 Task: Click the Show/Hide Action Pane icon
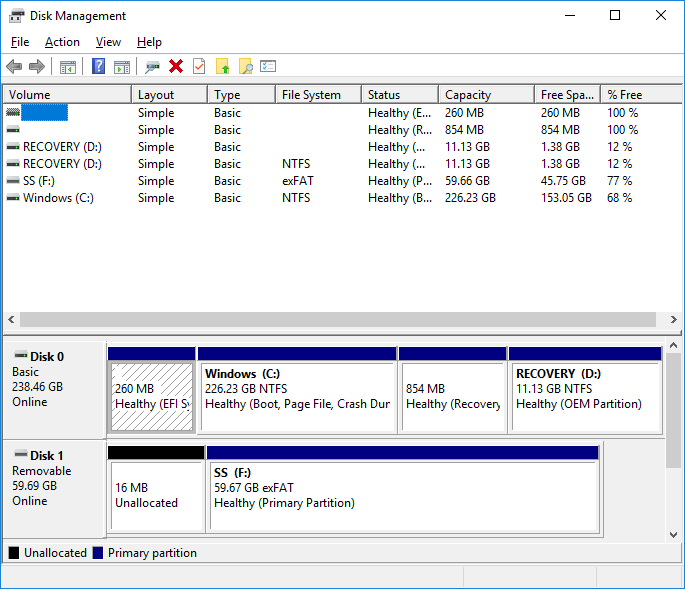[122, 67]
